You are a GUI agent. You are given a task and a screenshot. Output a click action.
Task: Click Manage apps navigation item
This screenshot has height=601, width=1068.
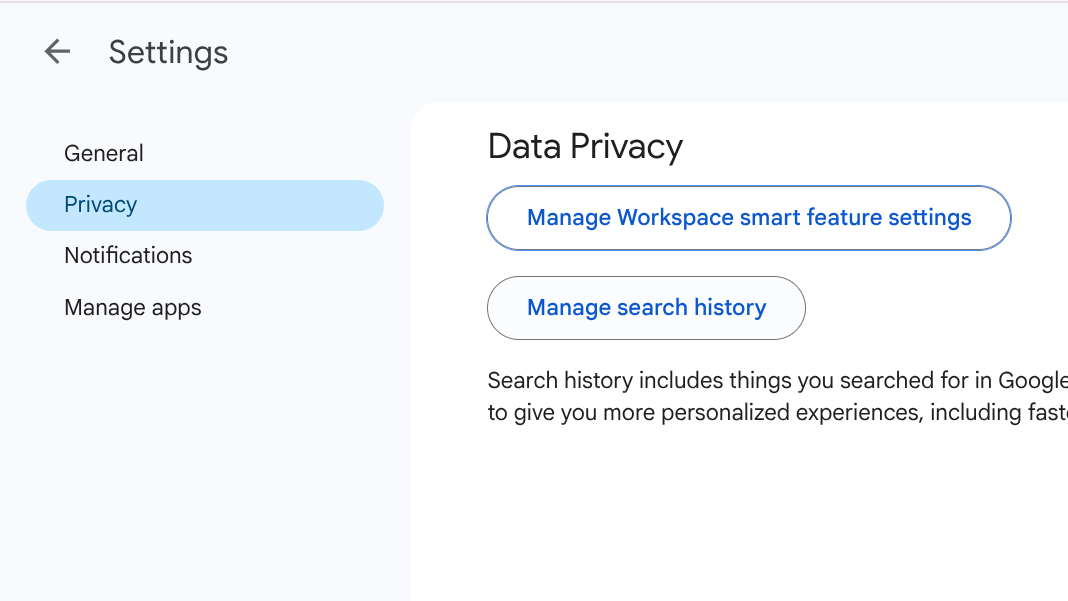pos(132,307)
